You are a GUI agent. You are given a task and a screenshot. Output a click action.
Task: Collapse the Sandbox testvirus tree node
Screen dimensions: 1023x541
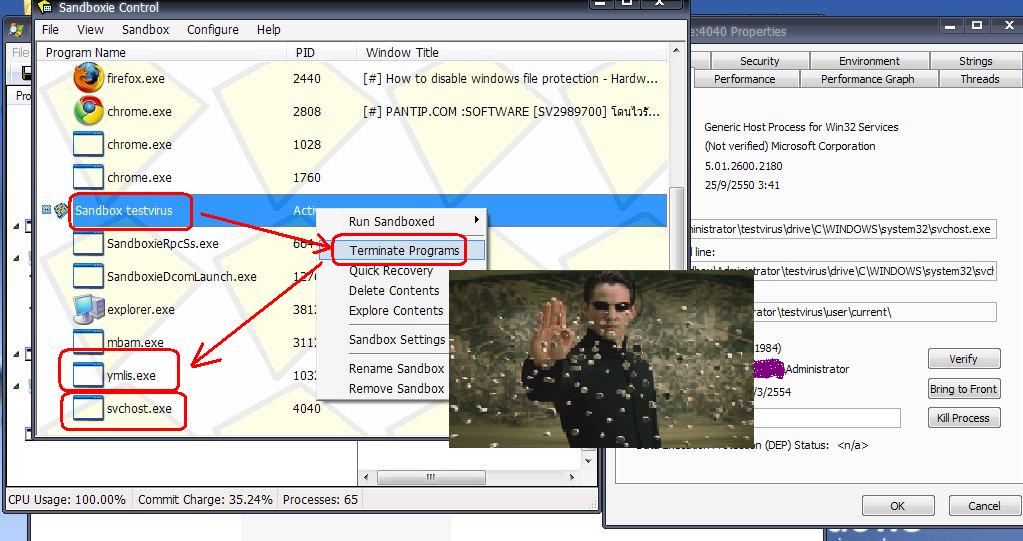46,210
